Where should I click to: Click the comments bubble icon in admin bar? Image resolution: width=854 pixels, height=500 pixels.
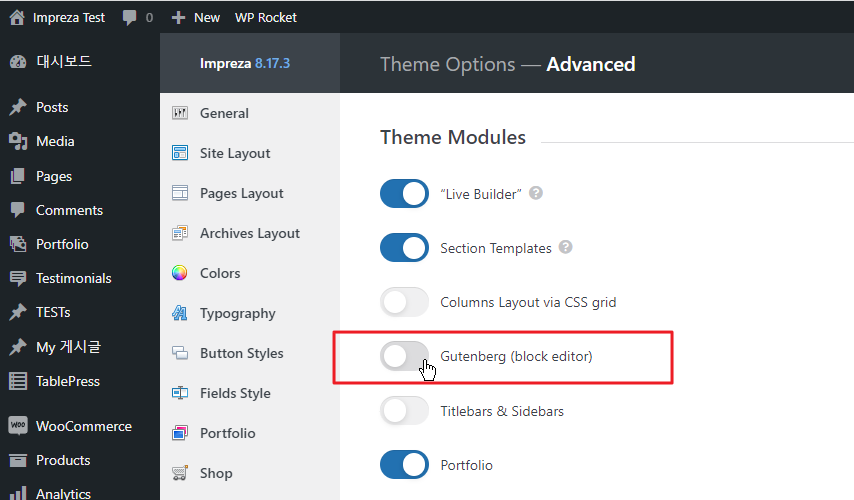coord(130,17)
